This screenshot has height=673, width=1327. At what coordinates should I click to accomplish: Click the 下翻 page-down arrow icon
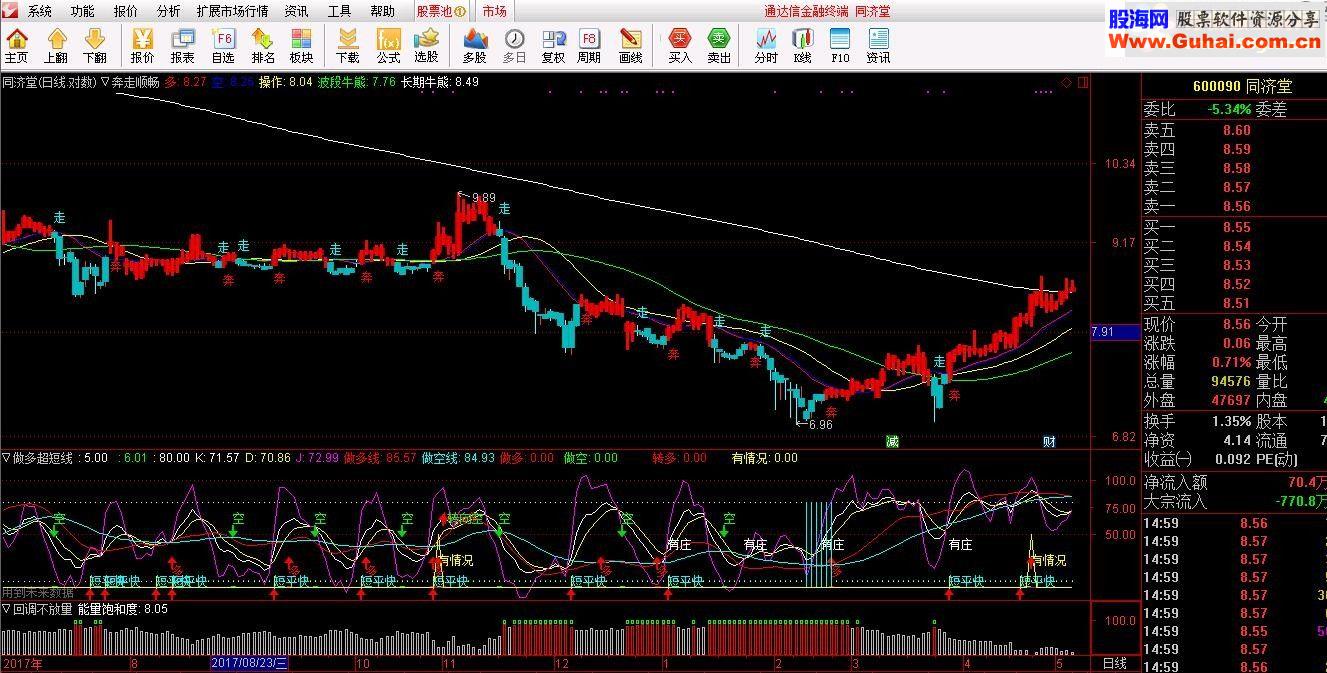tap(95, 46)
